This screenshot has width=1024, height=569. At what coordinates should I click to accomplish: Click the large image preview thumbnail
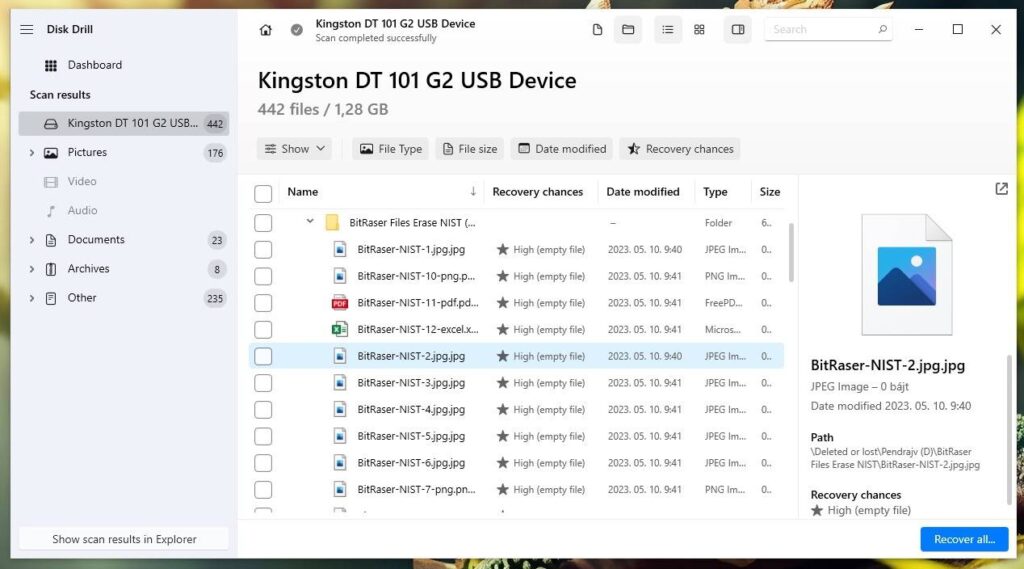tap(906, 275)
